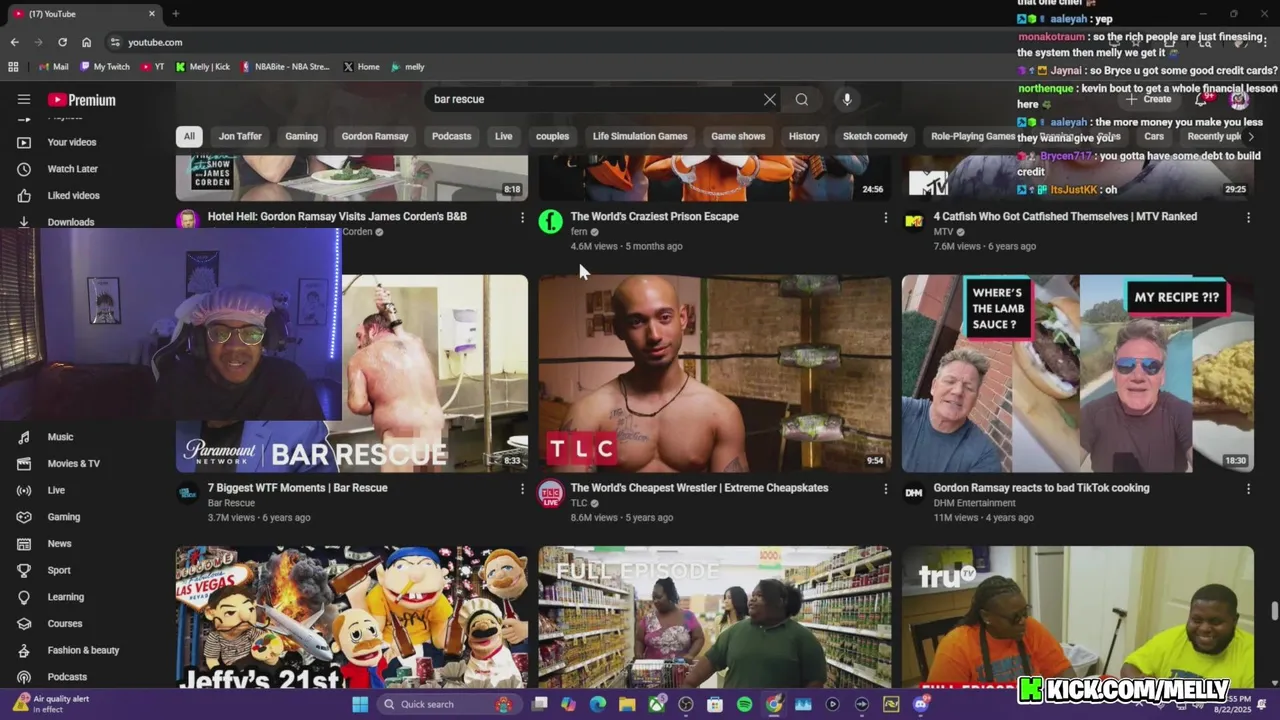Open Microsoft Edge from the taskbar

(x=598, y=704)
